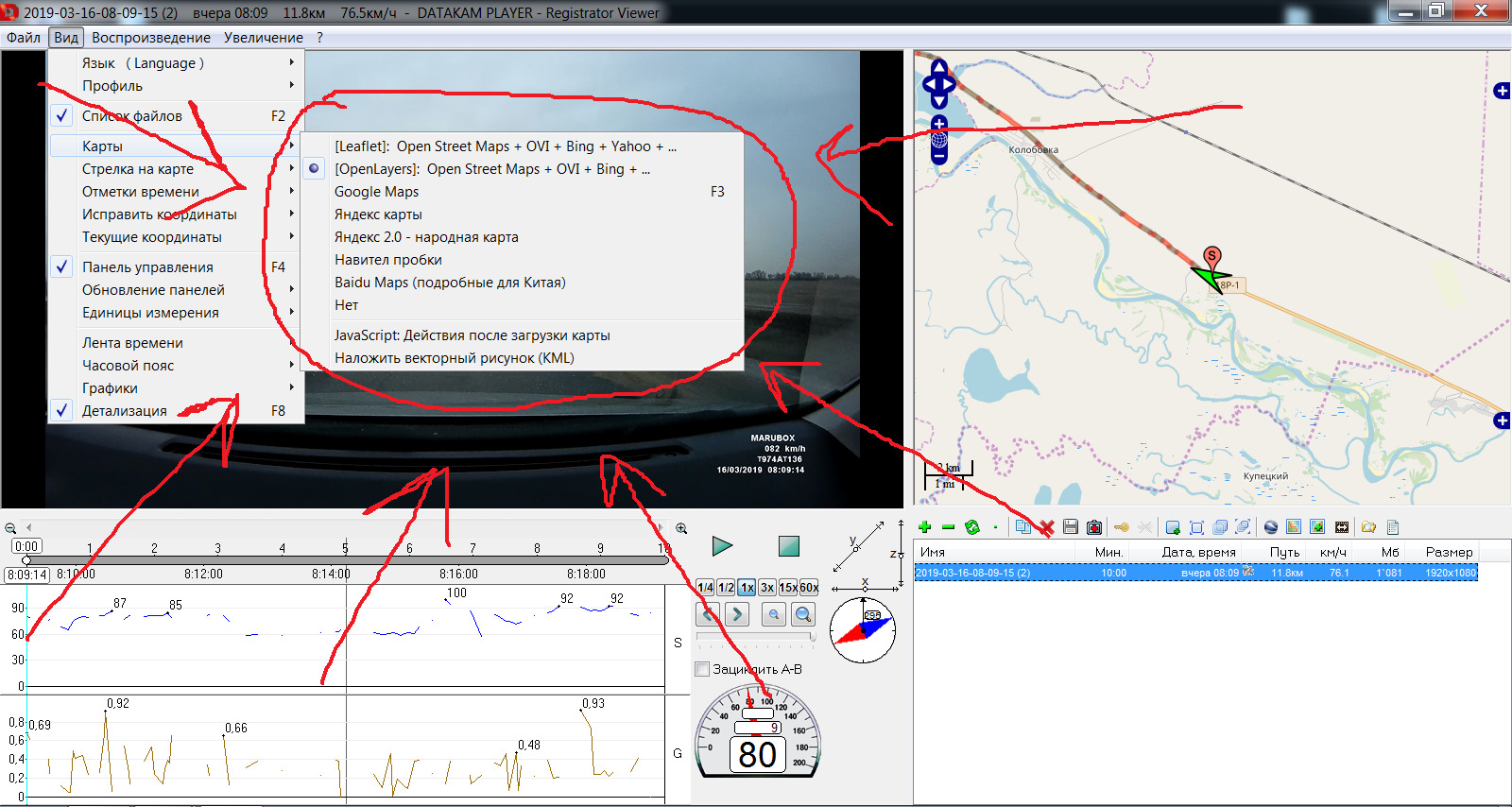Set playback speed to 1/2
This screenshot has height=807, width=1512.
726,588
